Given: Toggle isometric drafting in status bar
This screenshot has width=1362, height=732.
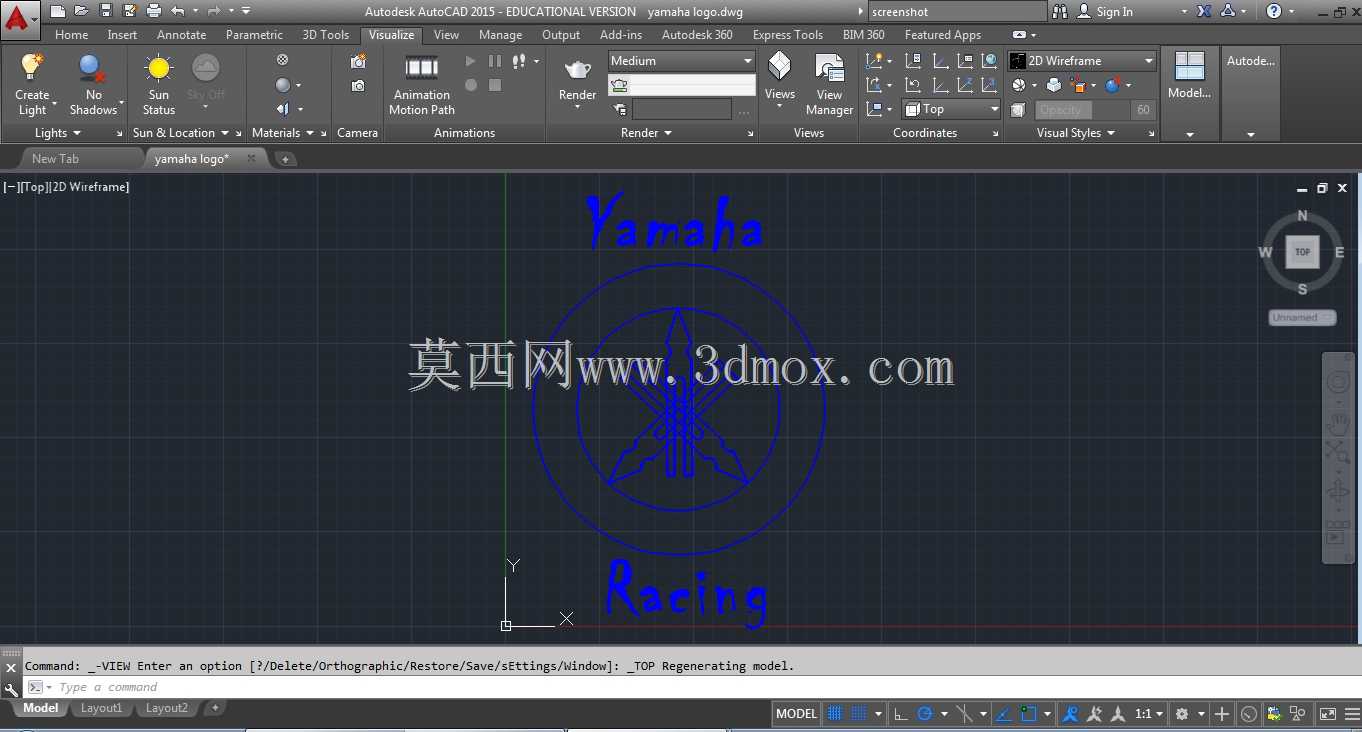Looking at the screenshot, I should click(x=964, y=714).
